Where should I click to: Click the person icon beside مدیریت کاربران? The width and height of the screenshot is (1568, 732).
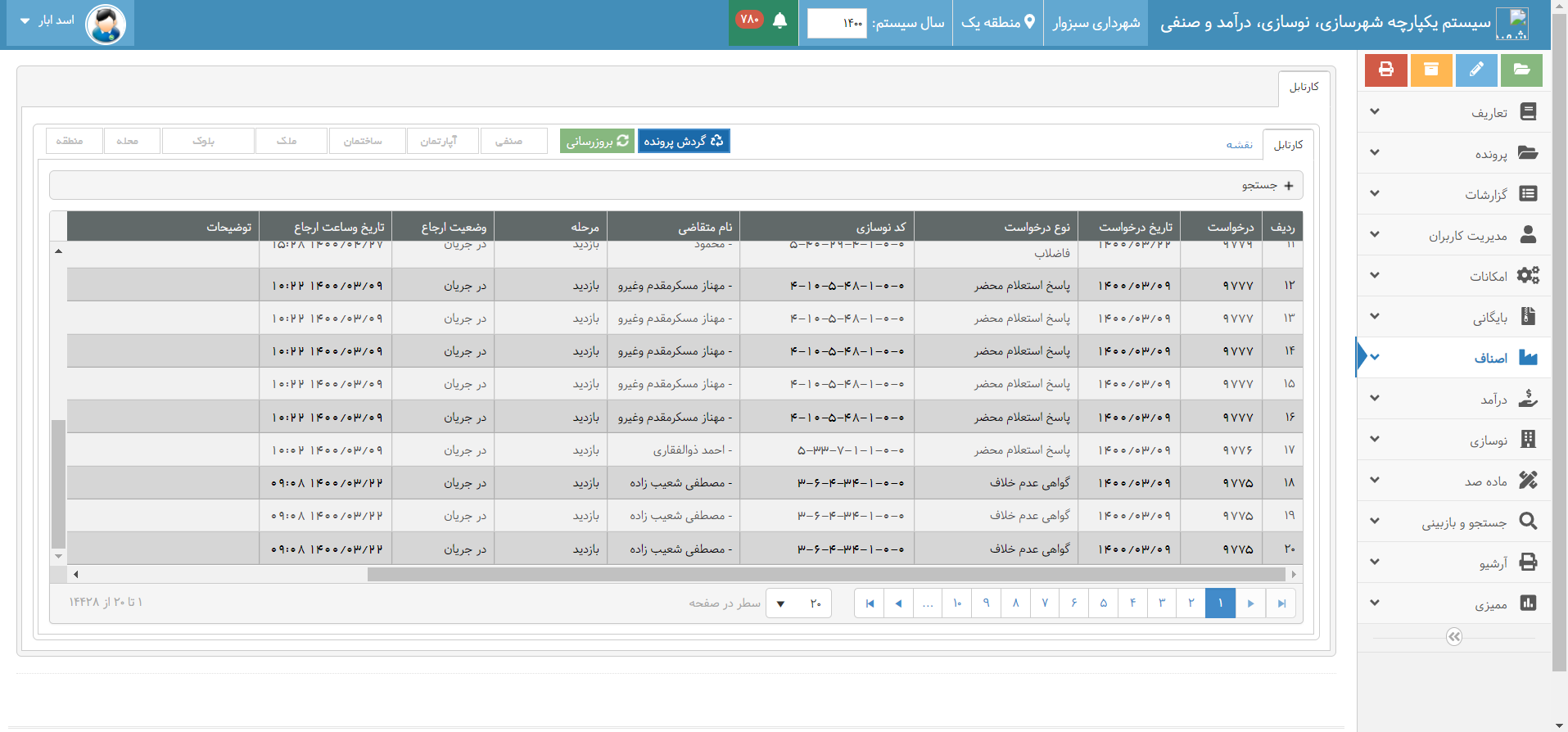click(1528, 234)
